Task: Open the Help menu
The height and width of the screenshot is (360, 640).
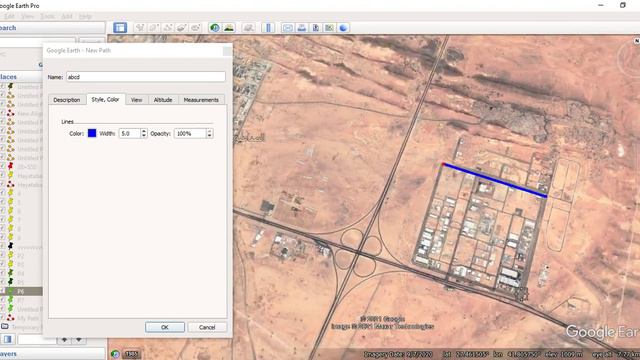Action: (85, 16)
